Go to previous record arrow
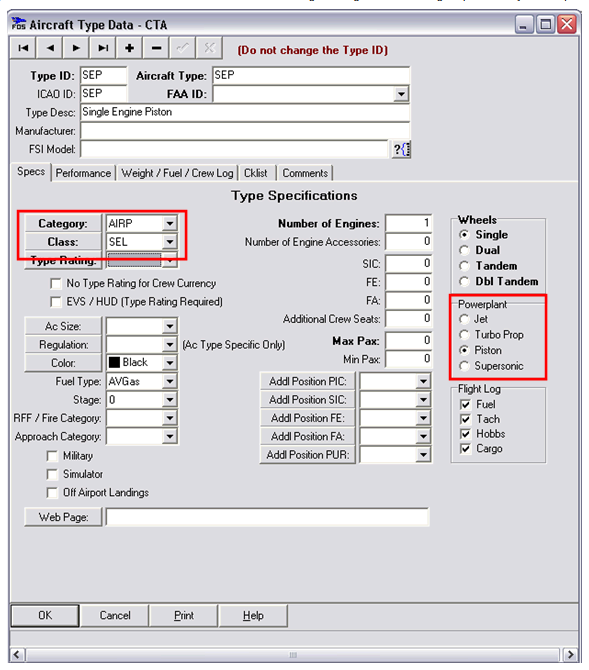The height and width of the screenshot is (670, 589). 50,48
